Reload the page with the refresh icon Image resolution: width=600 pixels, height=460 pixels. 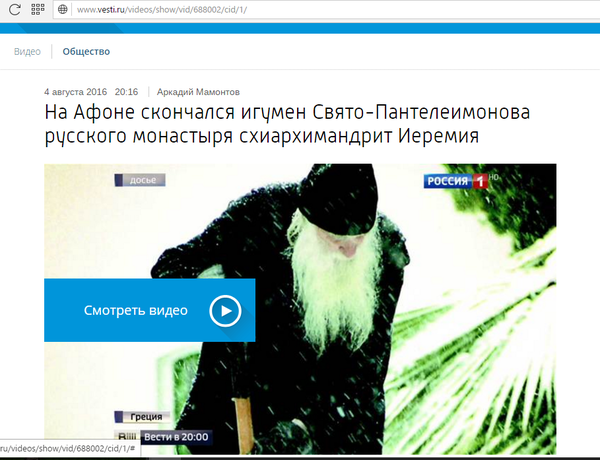[x=15, y=9]
